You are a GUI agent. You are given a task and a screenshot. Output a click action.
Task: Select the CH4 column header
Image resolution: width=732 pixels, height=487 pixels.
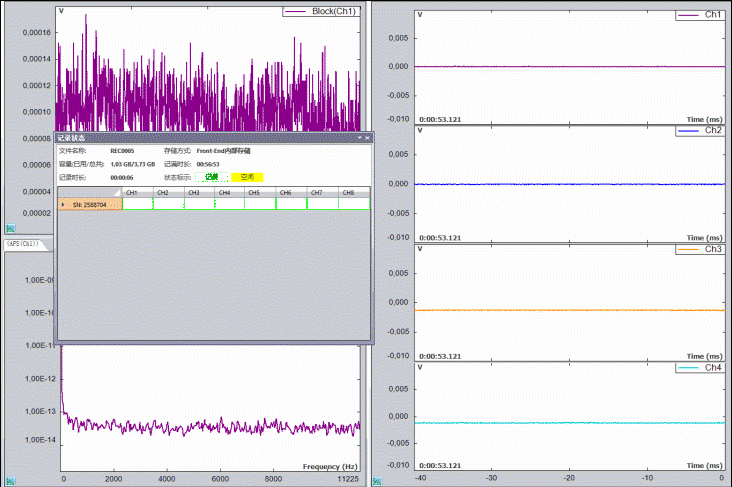click(224, 192)
